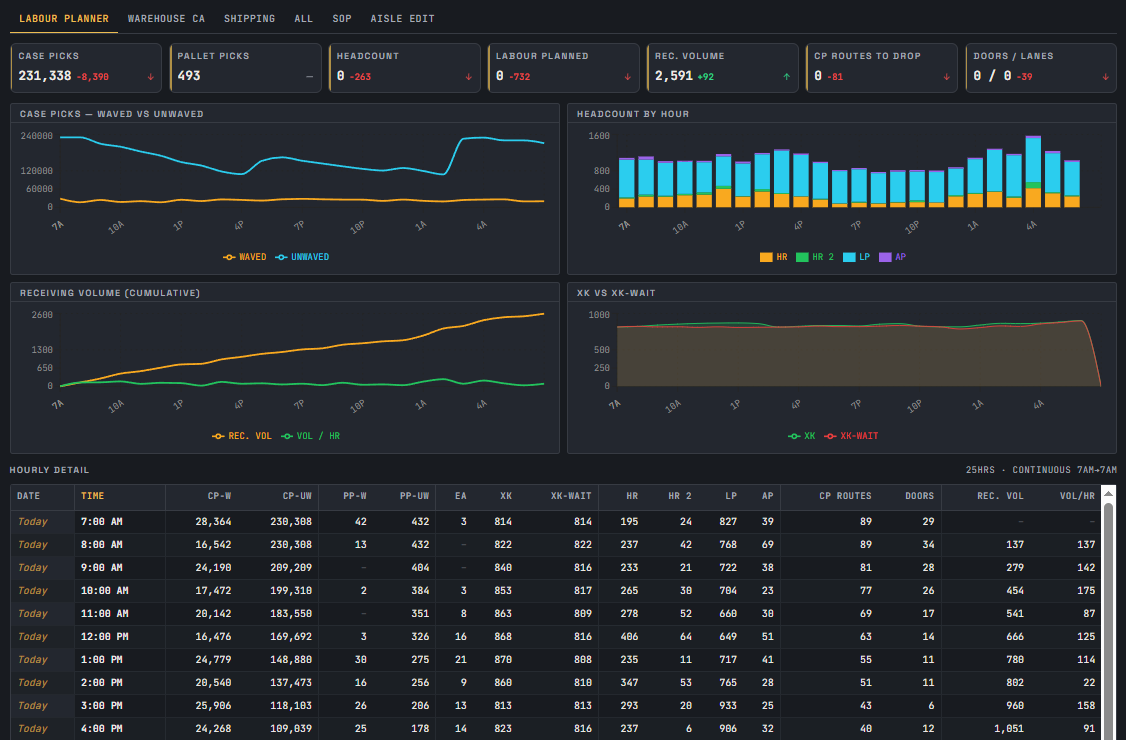Screen dimensions: 1126x740
Task: Select the Case Picks value 231,338
Action: (45, 76)
